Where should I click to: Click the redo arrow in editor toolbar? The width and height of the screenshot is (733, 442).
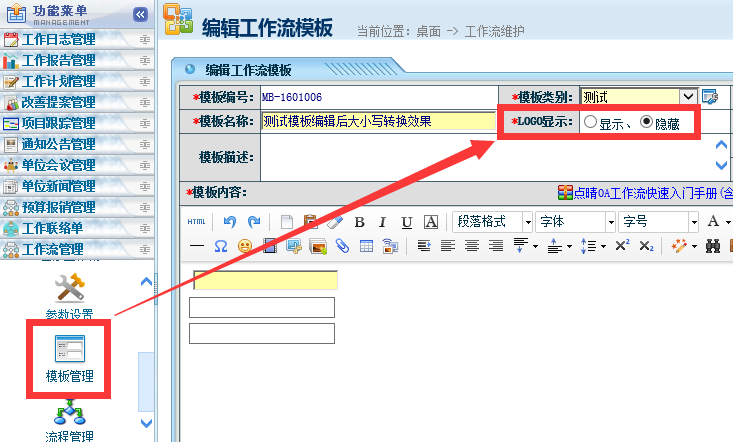pyautogui.click(x=253, y=222)
